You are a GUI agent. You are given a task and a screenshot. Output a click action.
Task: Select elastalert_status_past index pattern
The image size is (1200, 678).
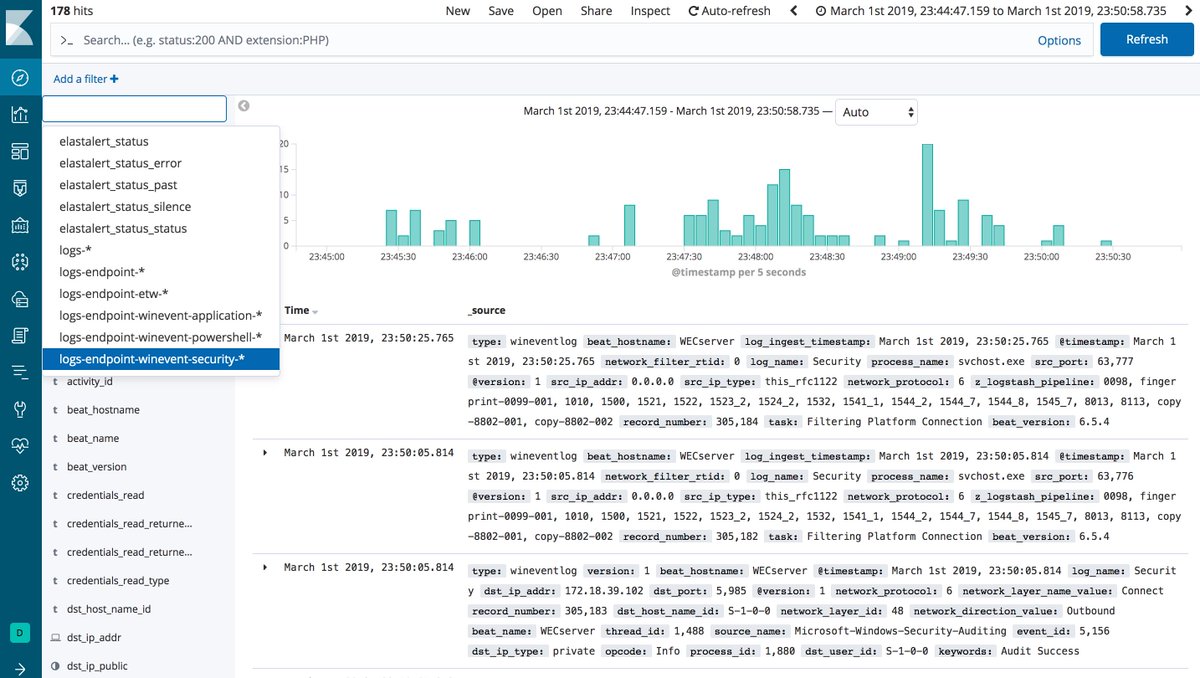(x=161, y=186)
